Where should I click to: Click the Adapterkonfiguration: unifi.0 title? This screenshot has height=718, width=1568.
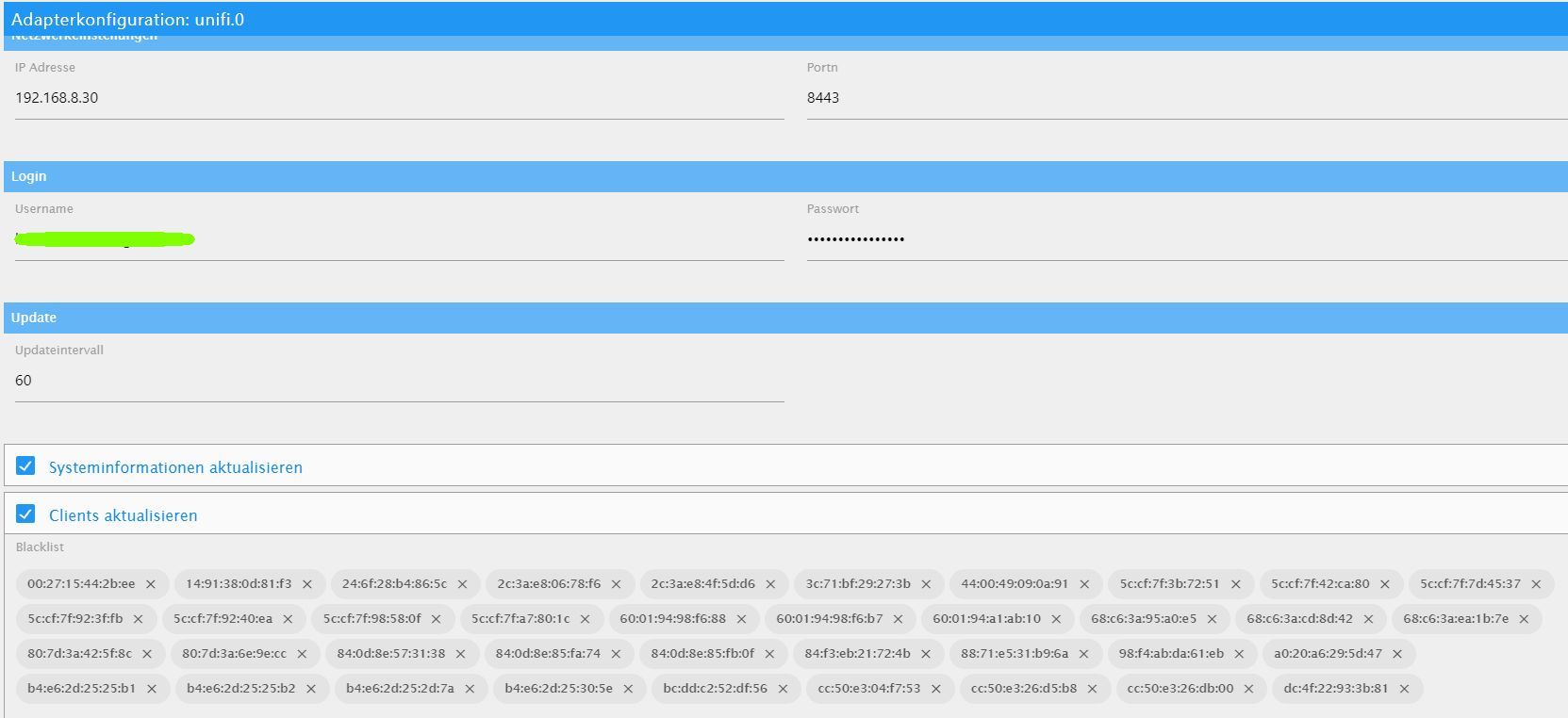coord(127,20)
